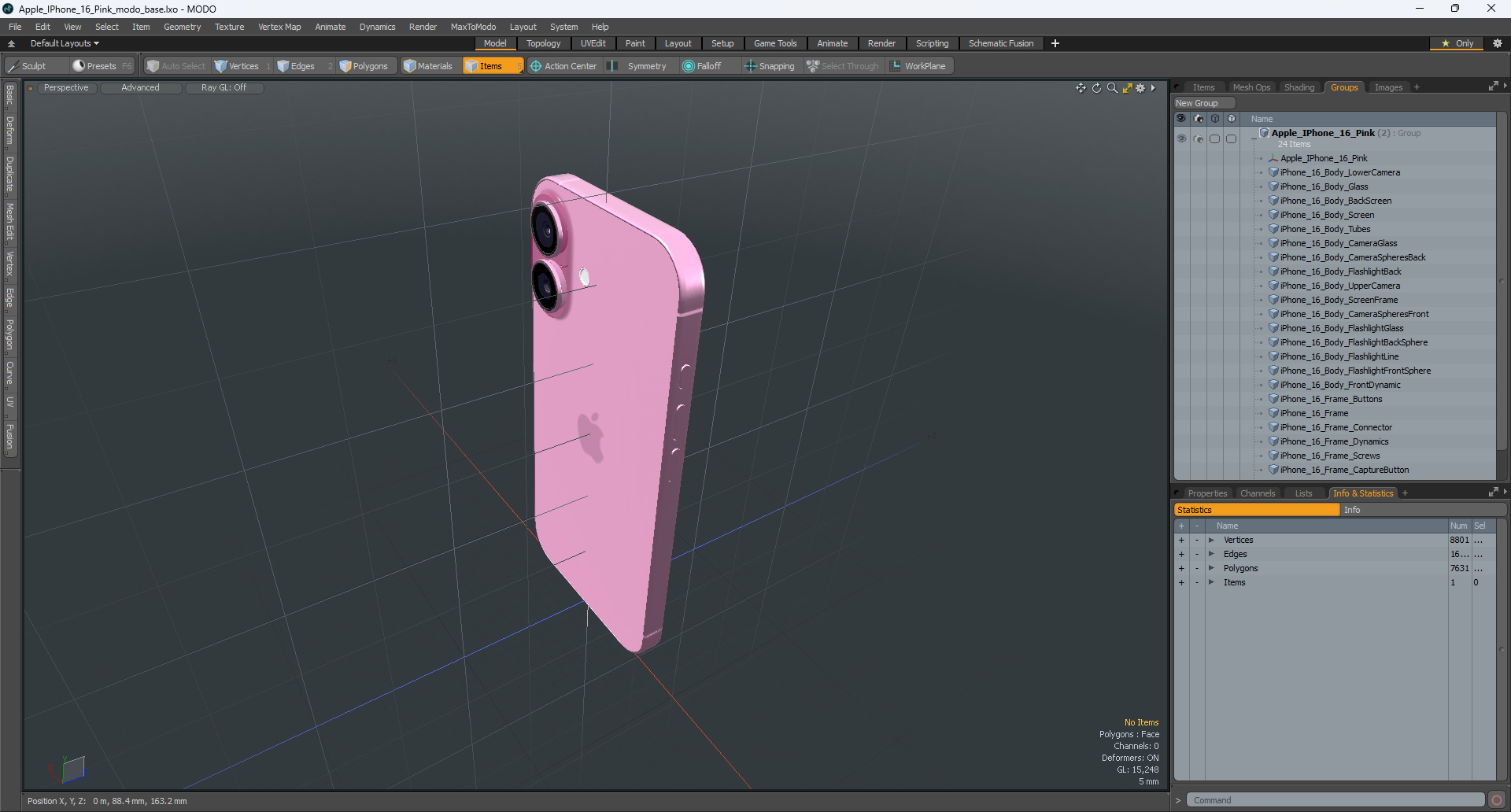Click the Apple_IPhone_16_Pink group icon
This screenshot has width=1511, height=812.
click(x=1264, y=133)
